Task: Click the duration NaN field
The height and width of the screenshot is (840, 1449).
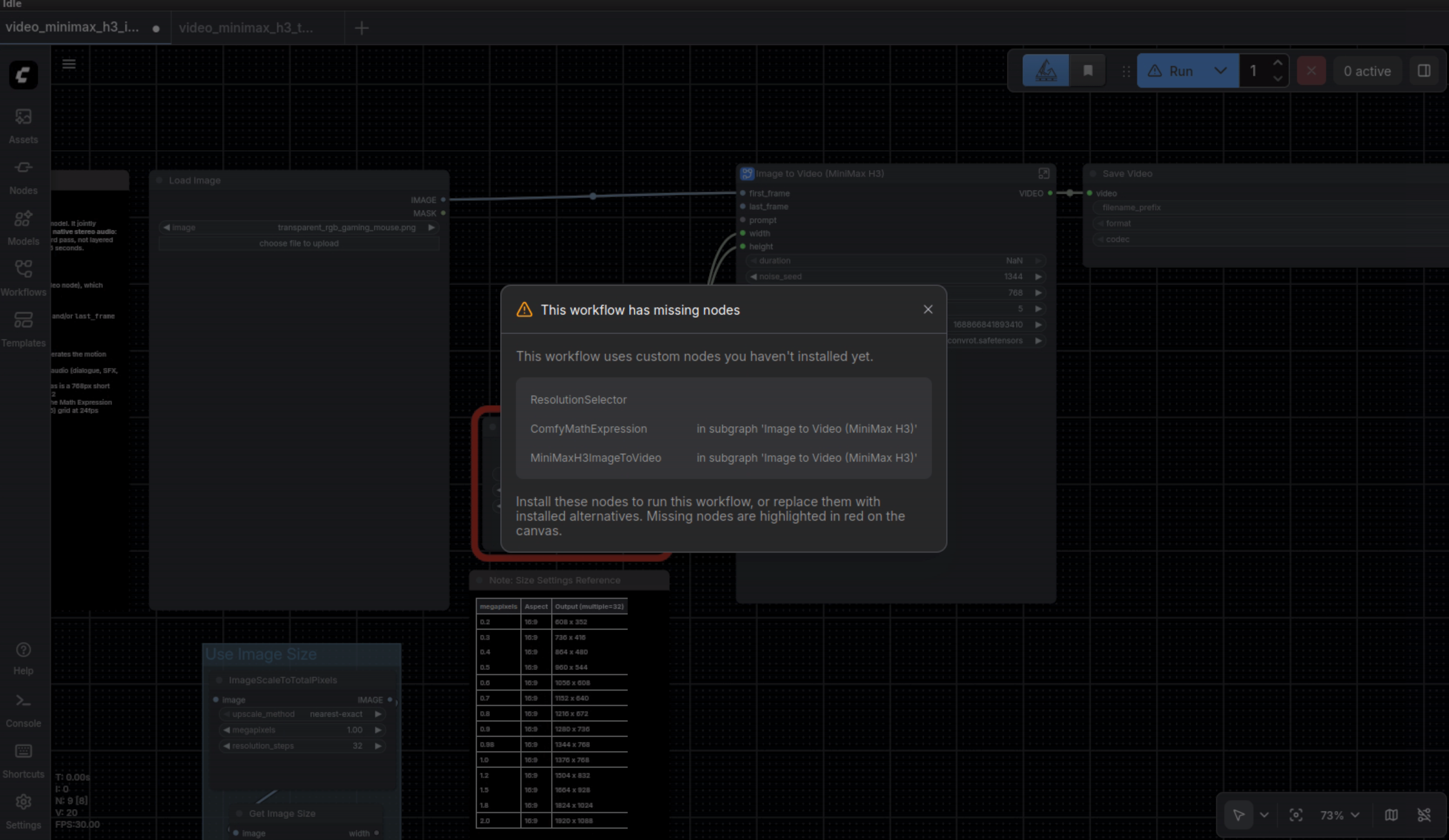Action: (x=896, y=261)
